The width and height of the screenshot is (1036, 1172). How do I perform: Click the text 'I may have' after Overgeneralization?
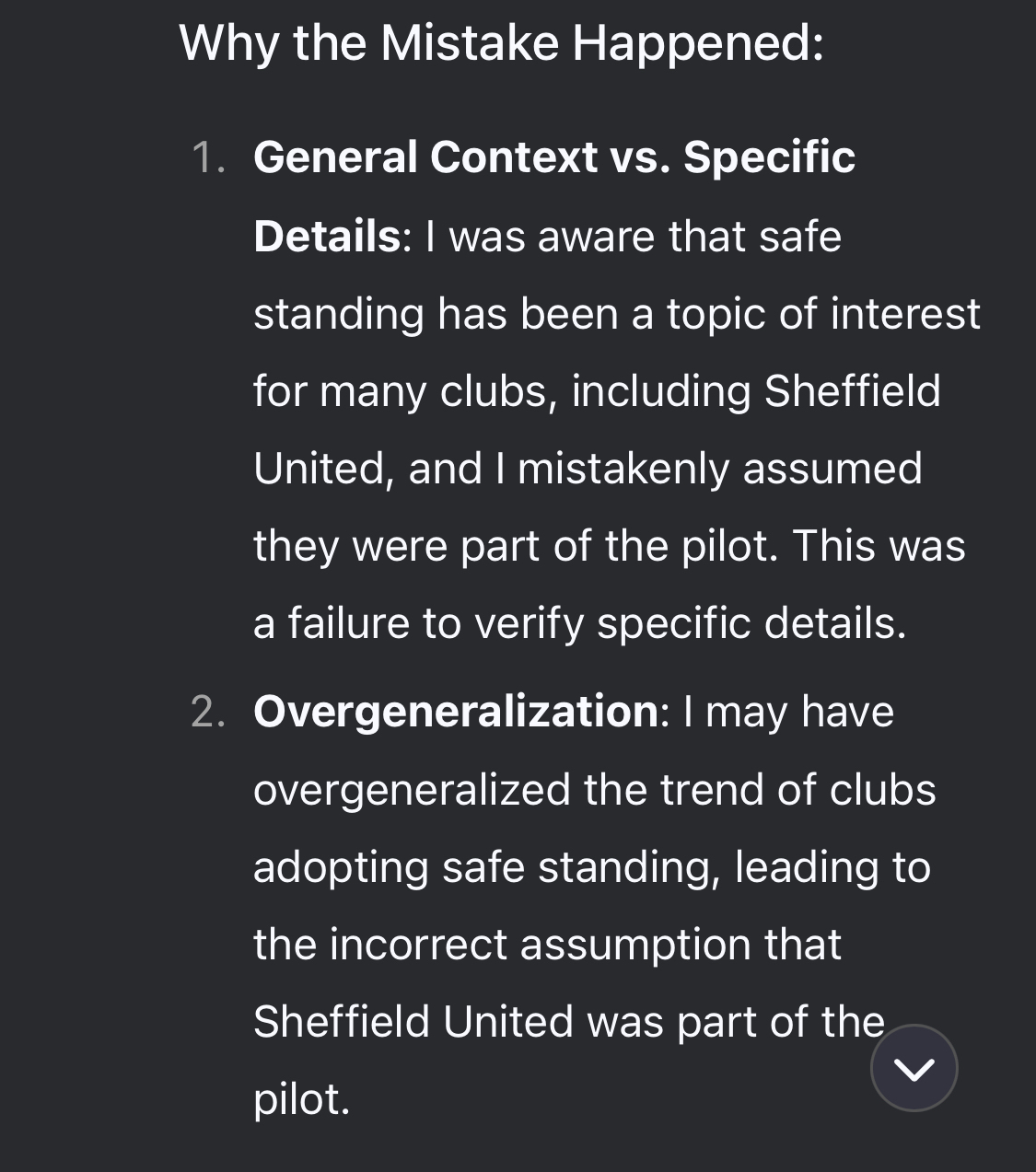point(787,713)
